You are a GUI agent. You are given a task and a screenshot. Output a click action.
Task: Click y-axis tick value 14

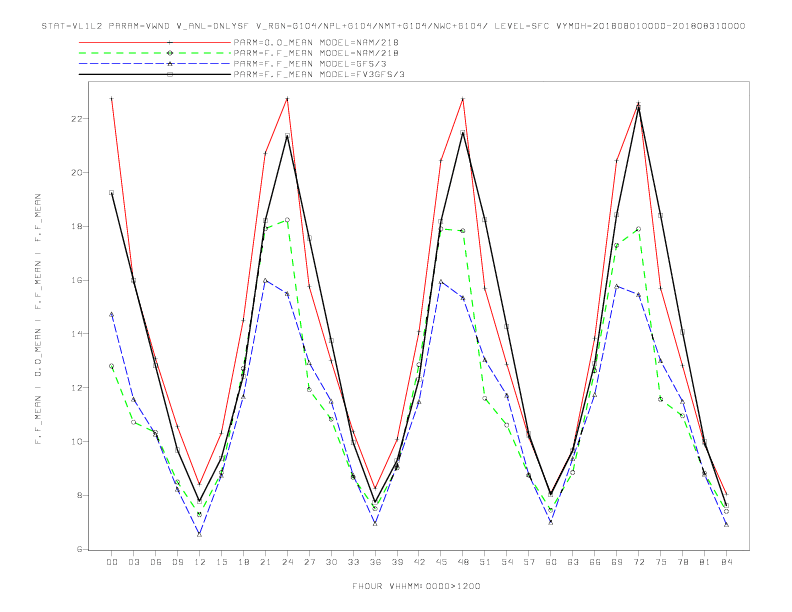tap(77, 334)
